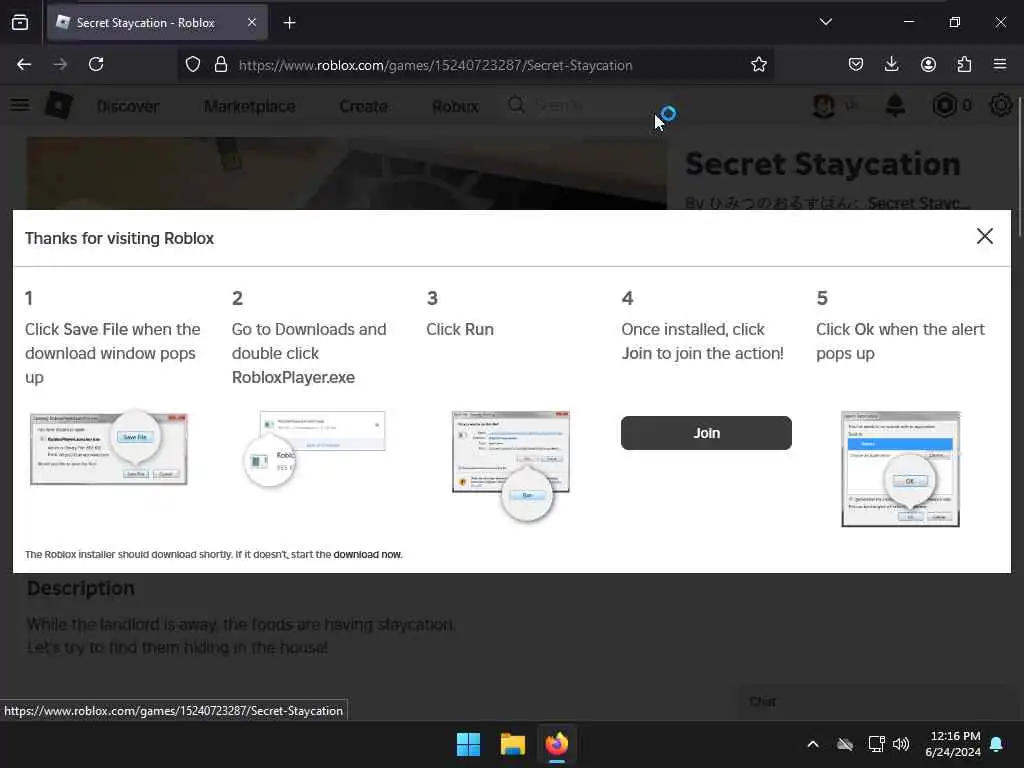
Task: Bookmark this page with the star
Action: click(x=758, y=65)
